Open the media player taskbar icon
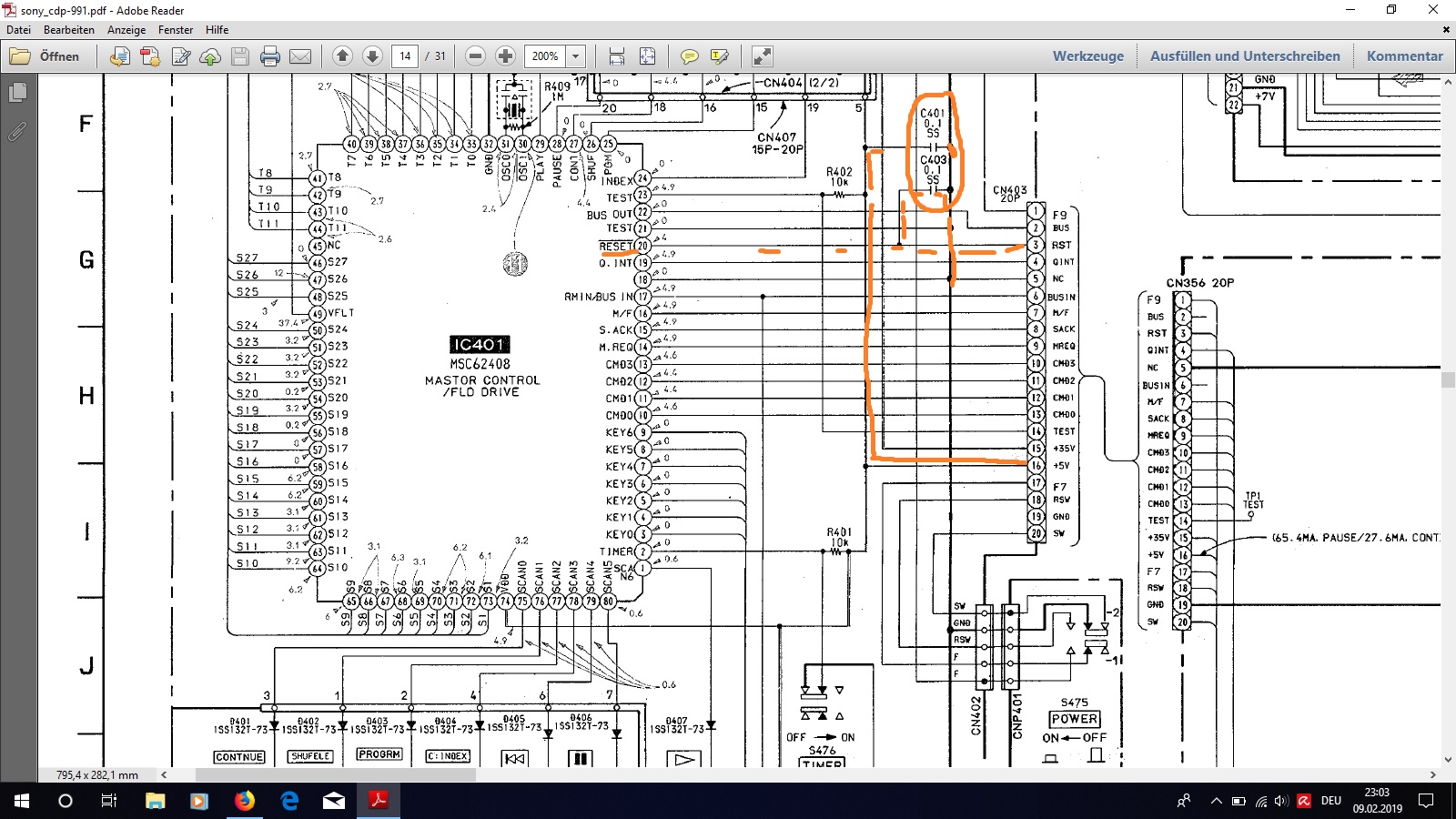Viewport: 1456px width, 819px height. pyautogui.click(x=199, y=801)
